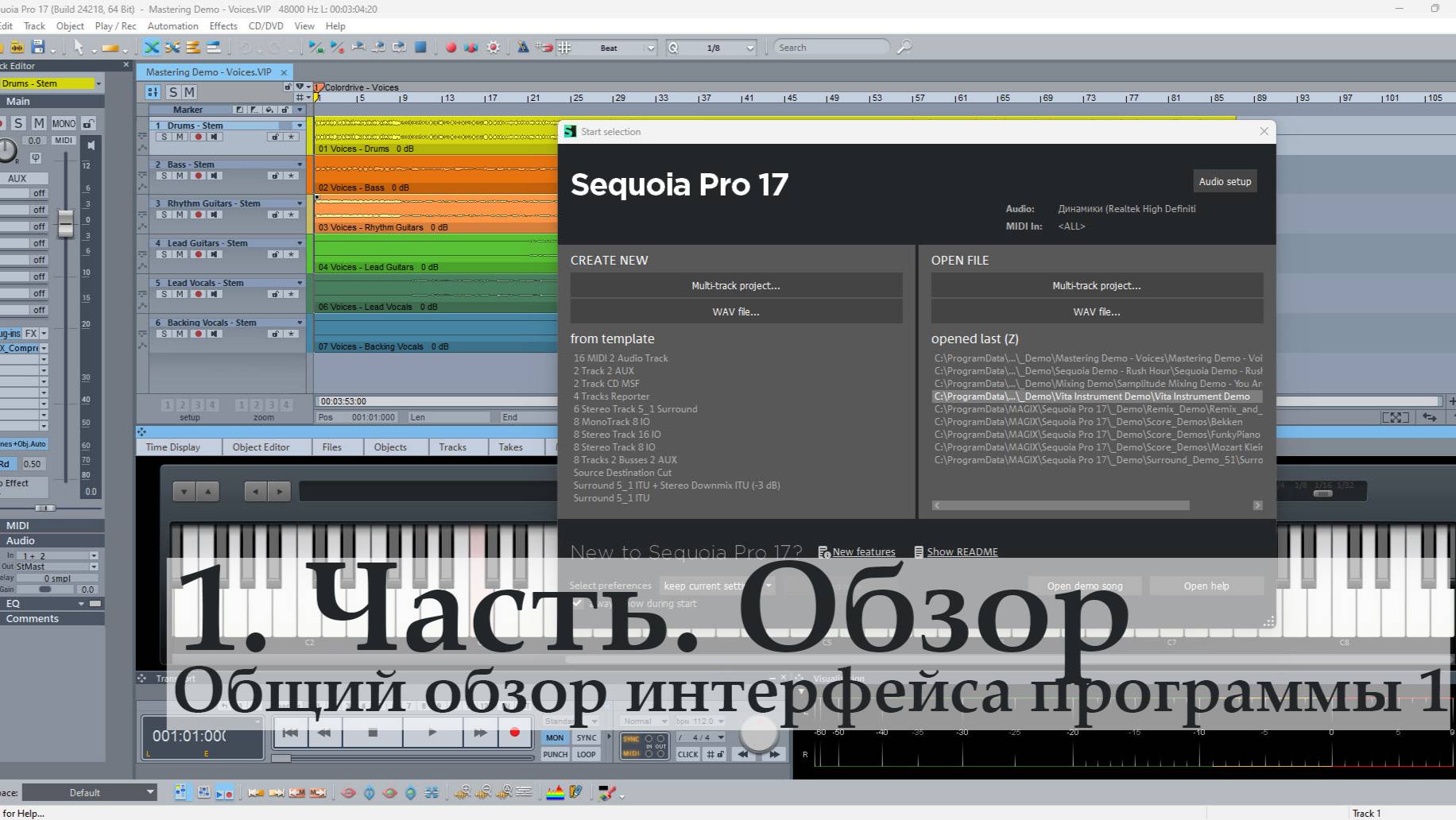
Task: Click the Open help button
Action: (1206, 586)
